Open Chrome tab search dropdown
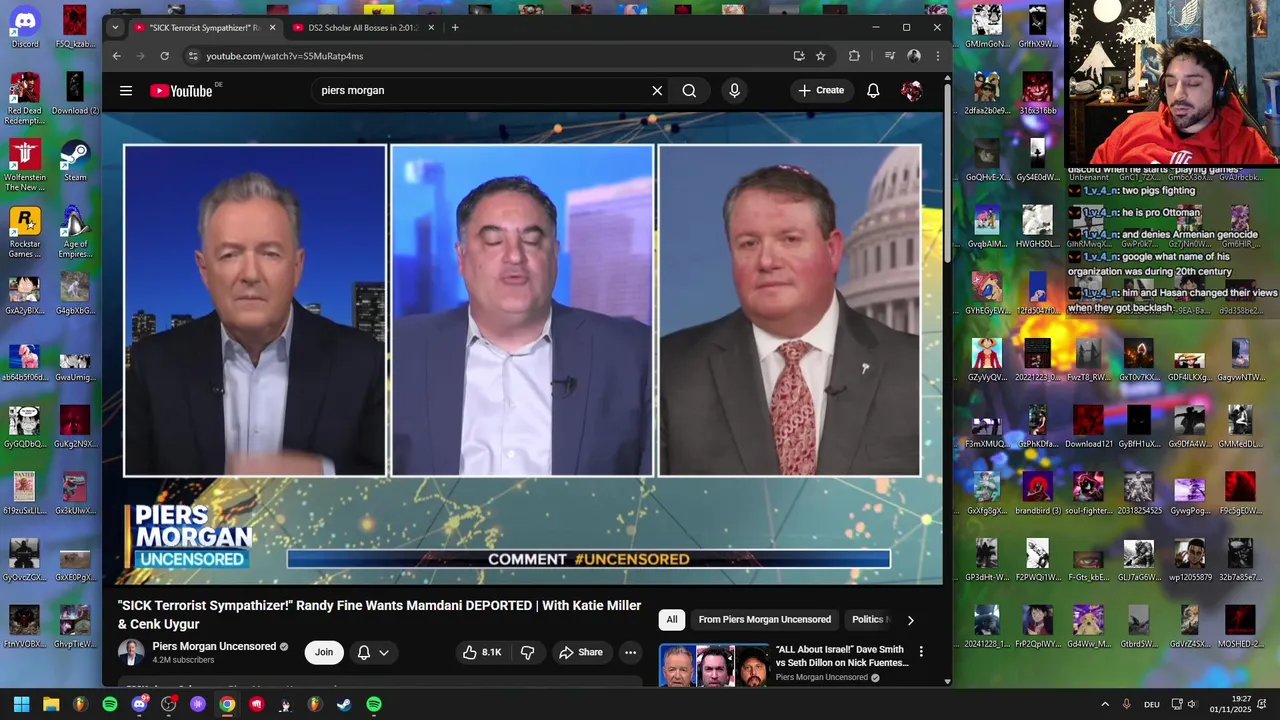 (115, 27)
